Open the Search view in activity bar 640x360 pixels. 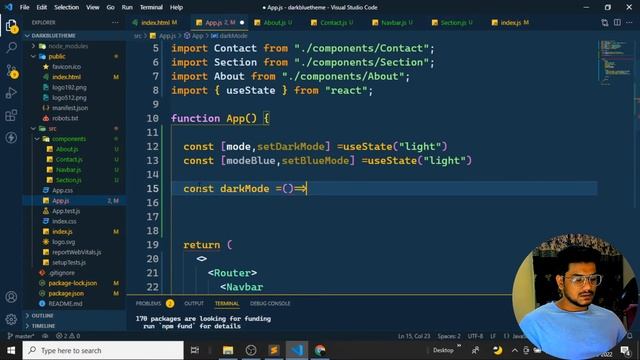click(11, 48)
